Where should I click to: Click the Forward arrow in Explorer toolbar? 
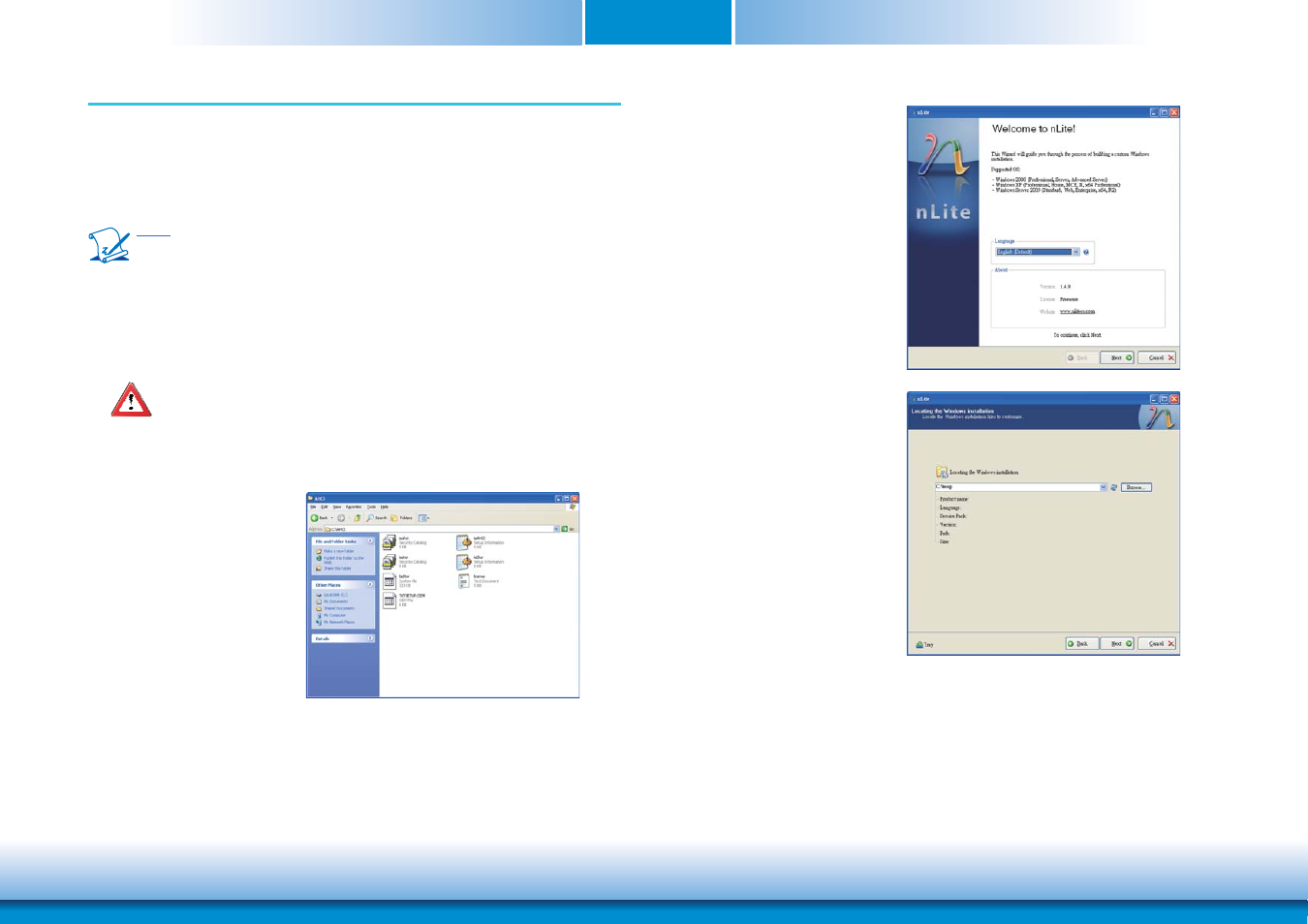pos(341,518)
